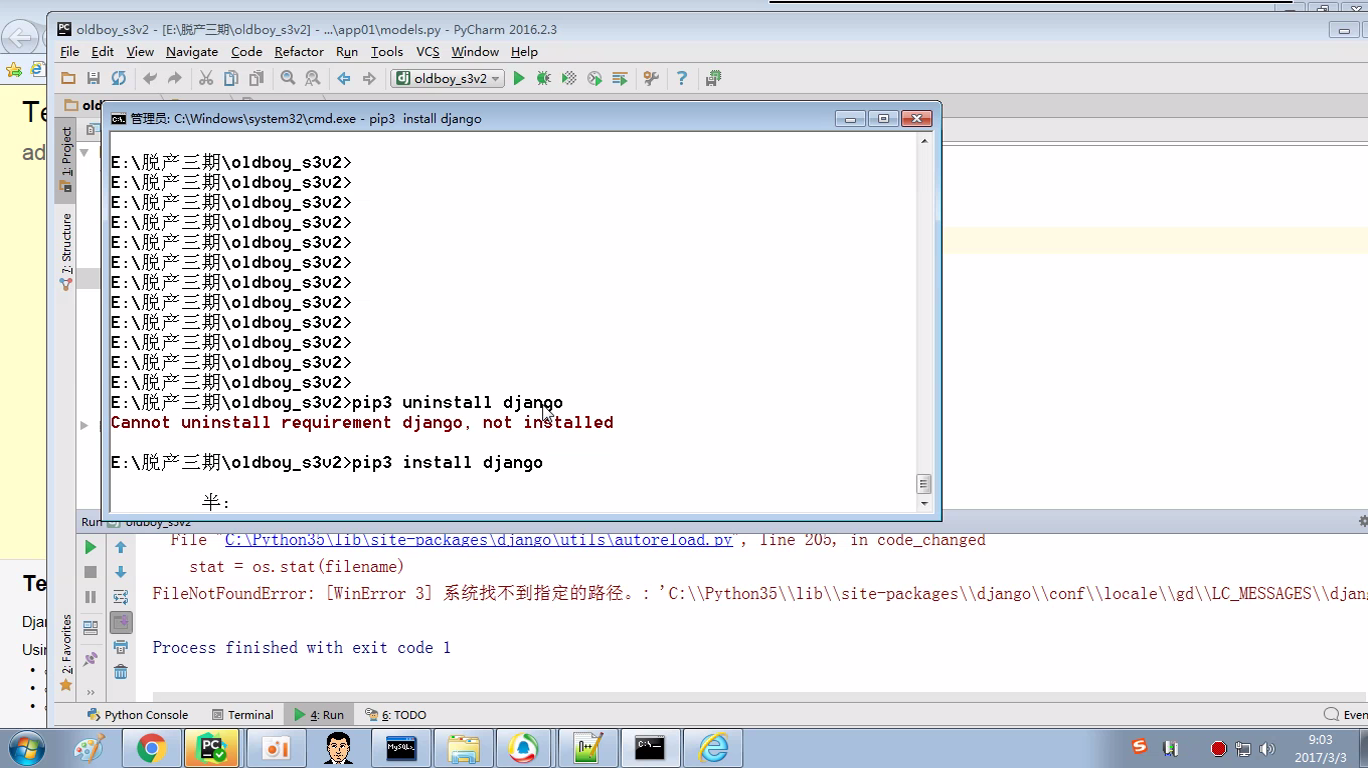
Task: Click the Rerun icon in Run panel
Action: point(90,547)
